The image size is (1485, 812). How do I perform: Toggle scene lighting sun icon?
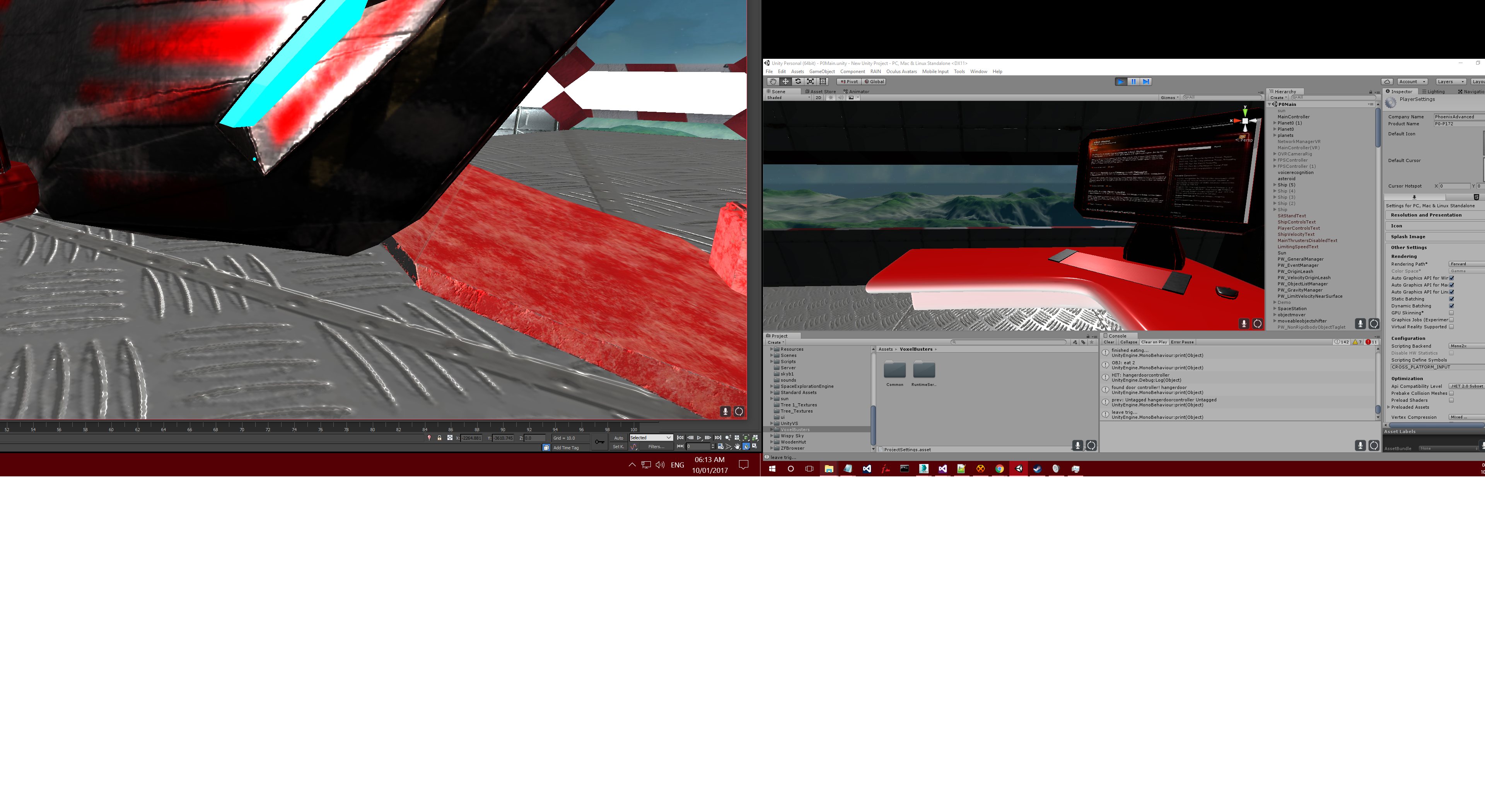pos(831,97)
